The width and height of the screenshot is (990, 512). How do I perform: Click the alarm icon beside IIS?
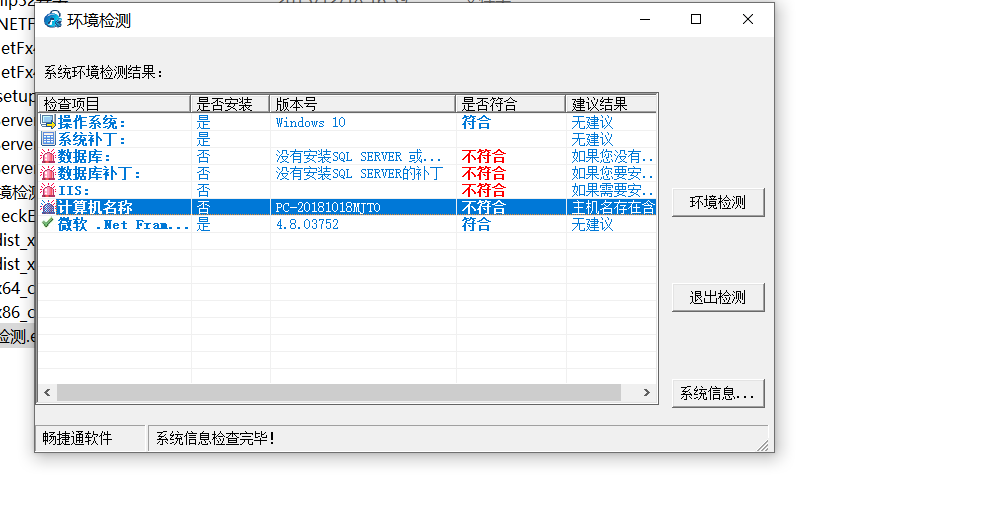48,190
